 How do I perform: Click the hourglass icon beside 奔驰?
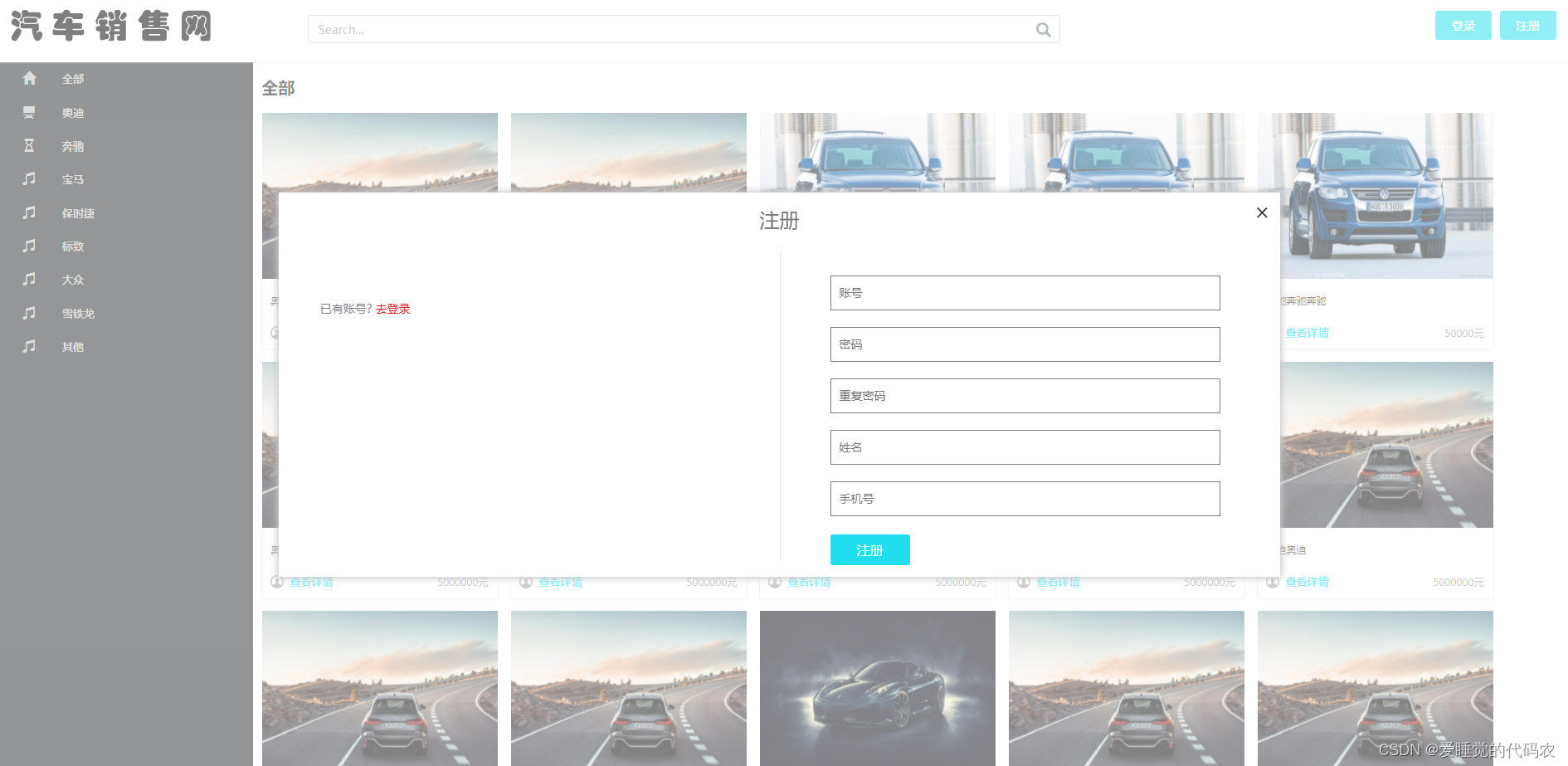click(29, 145)
